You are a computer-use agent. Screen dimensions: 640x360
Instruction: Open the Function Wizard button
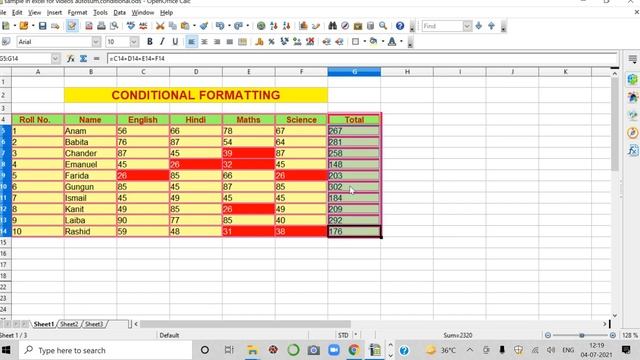(71, 59)
